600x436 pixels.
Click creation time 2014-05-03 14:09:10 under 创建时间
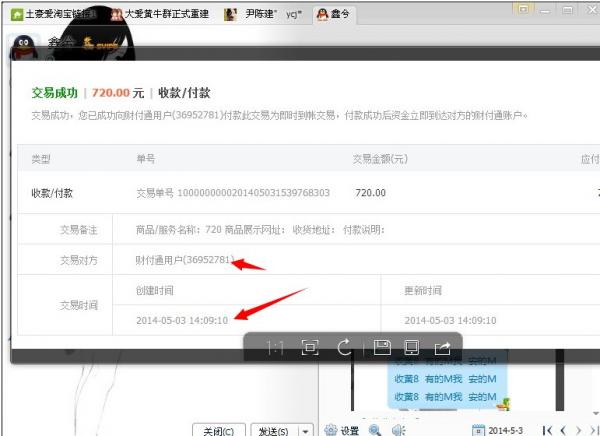(x=182, y=320)
